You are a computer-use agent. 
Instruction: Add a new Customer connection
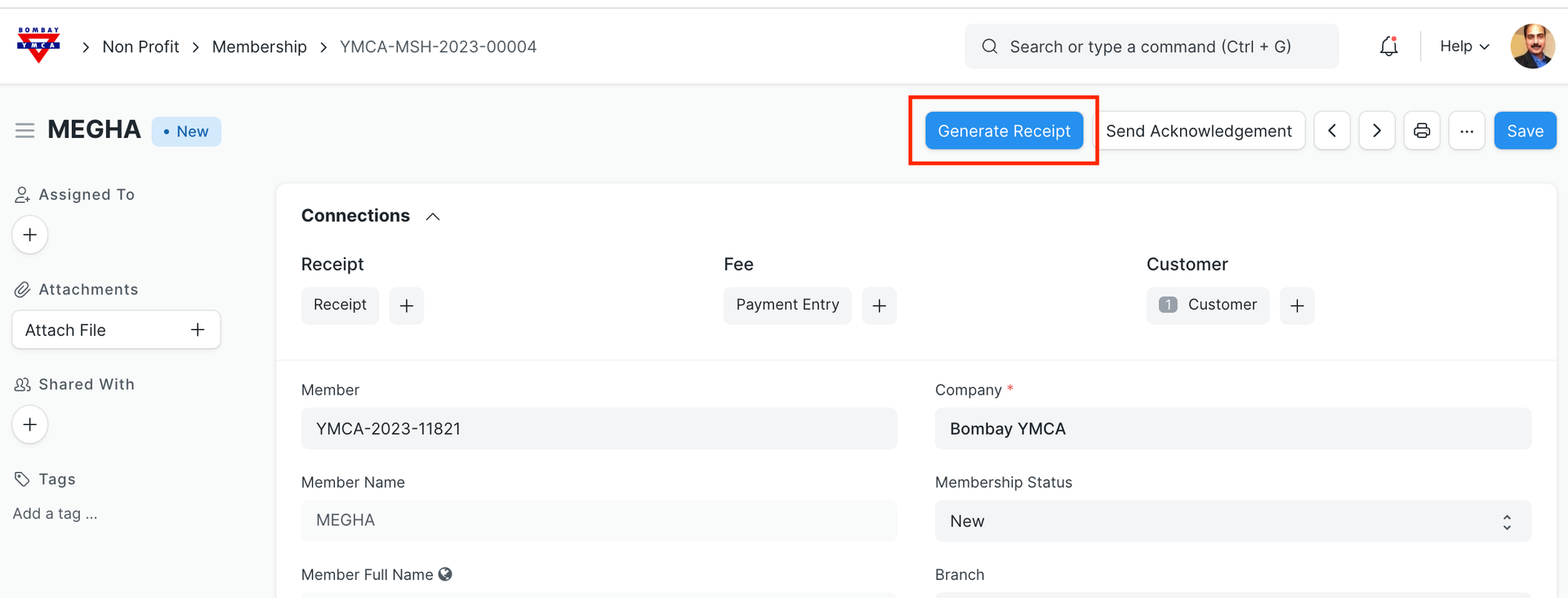(x=1297, y=306)
